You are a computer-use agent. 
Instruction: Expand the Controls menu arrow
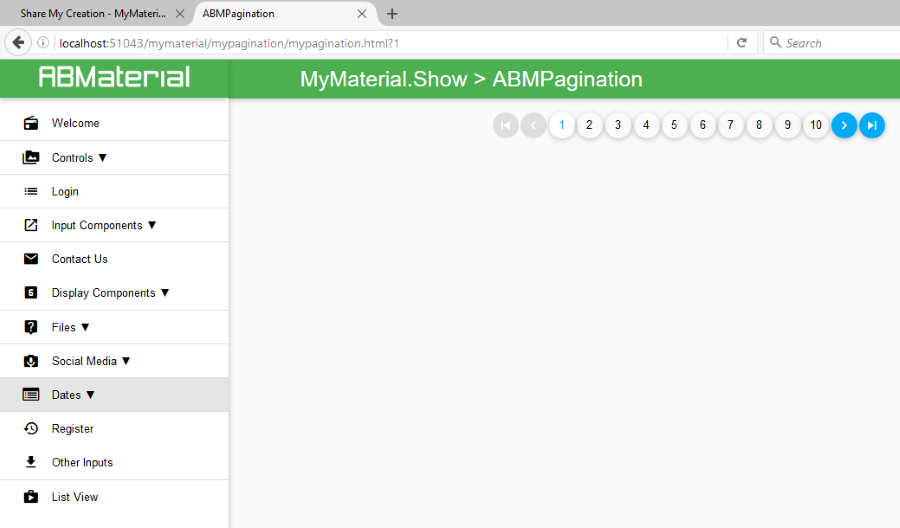coord(103,158)
